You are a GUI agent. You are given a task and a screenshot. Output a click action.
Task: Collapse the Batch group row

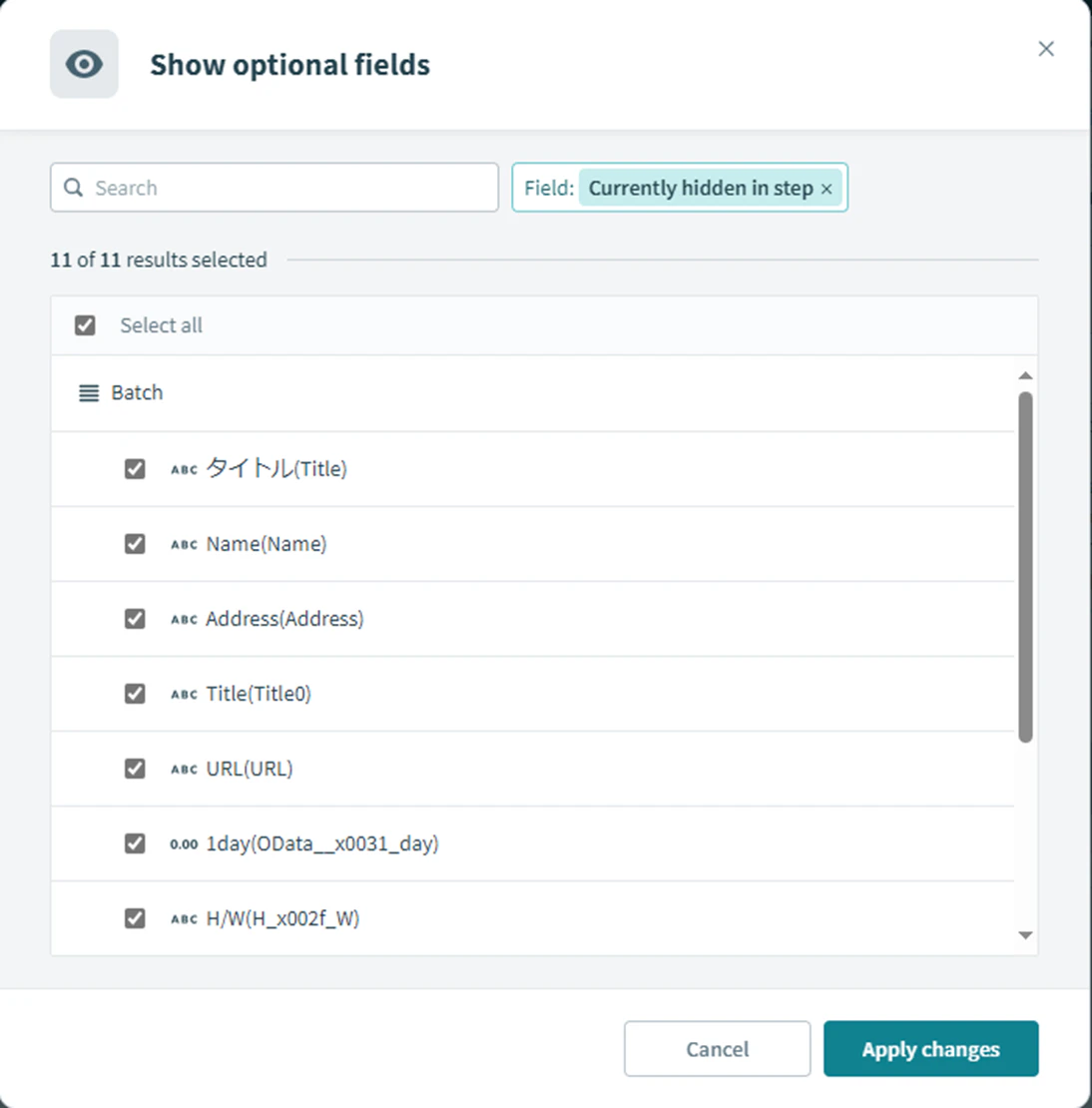pos(533,393)
